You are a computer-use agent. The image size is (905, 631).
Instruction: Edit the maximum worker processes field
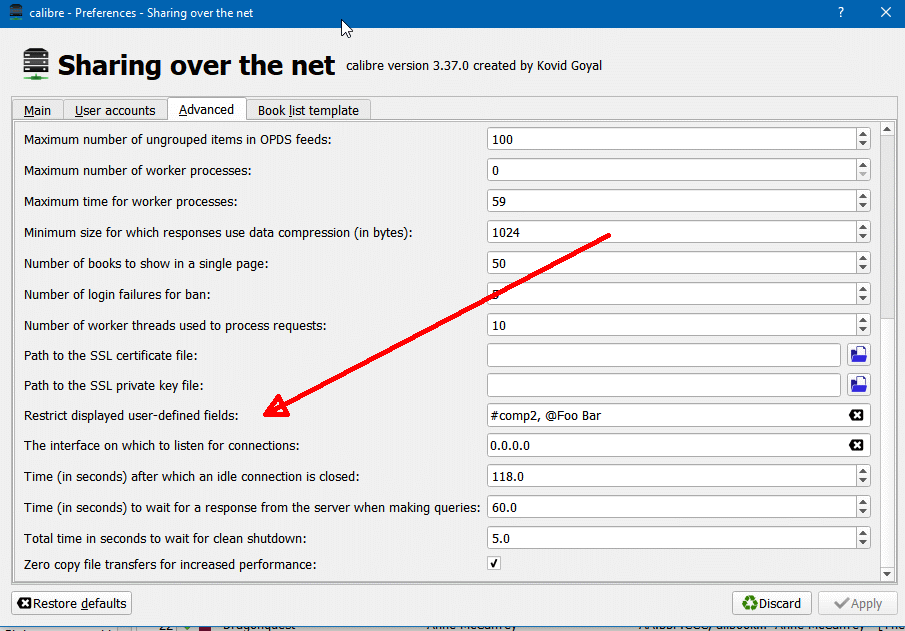tap(672, 170)
